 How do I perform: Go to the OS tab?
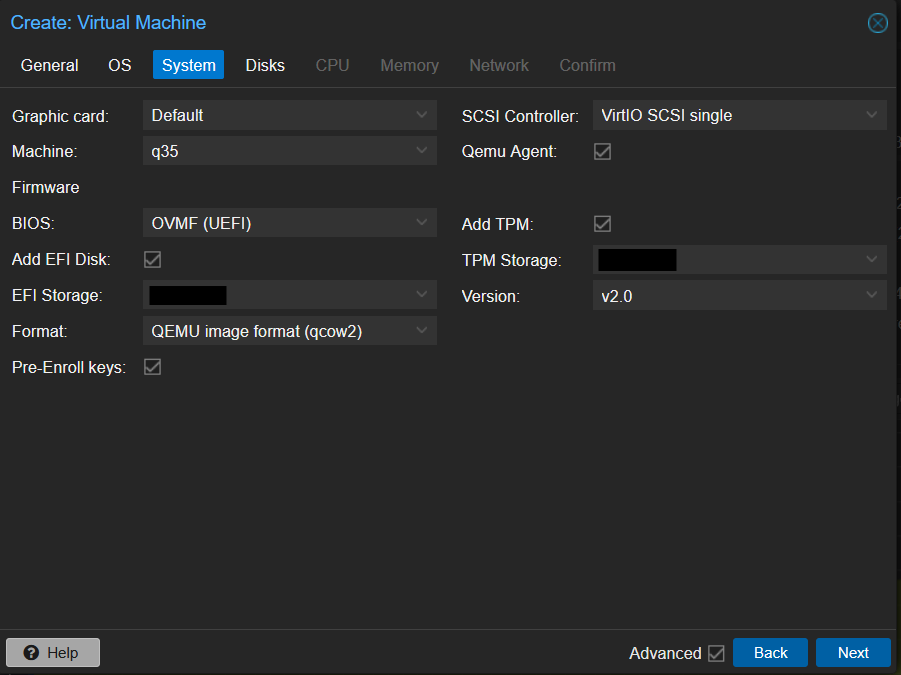pyautogui.click(x=119, y=65)
